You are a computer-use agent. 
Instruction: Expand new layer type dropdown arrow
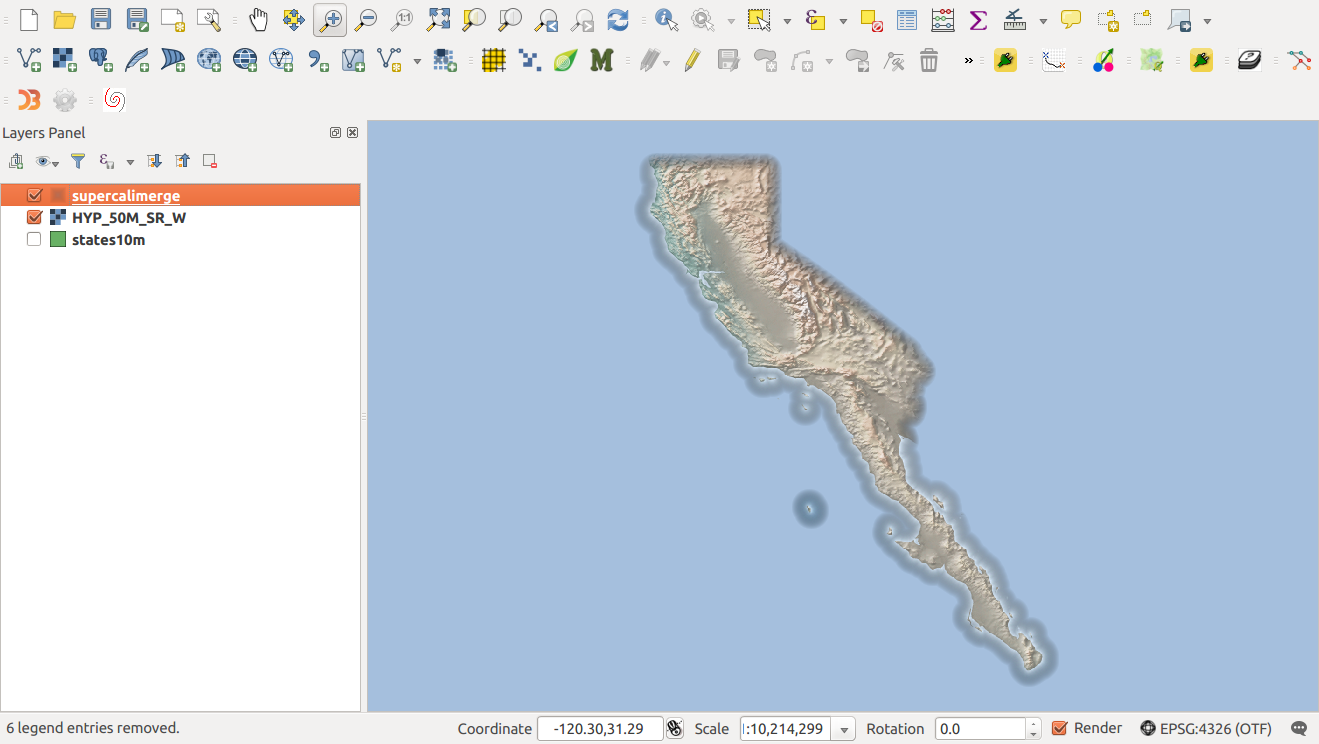[x=417, y=61]
